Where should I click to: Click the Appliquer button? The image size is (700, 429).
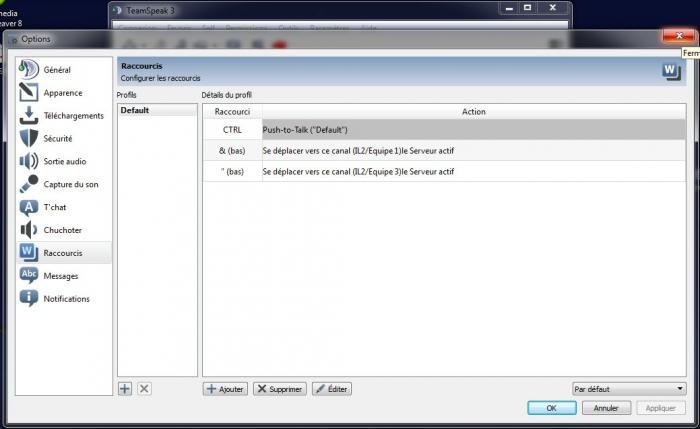(x=661, y=408)
